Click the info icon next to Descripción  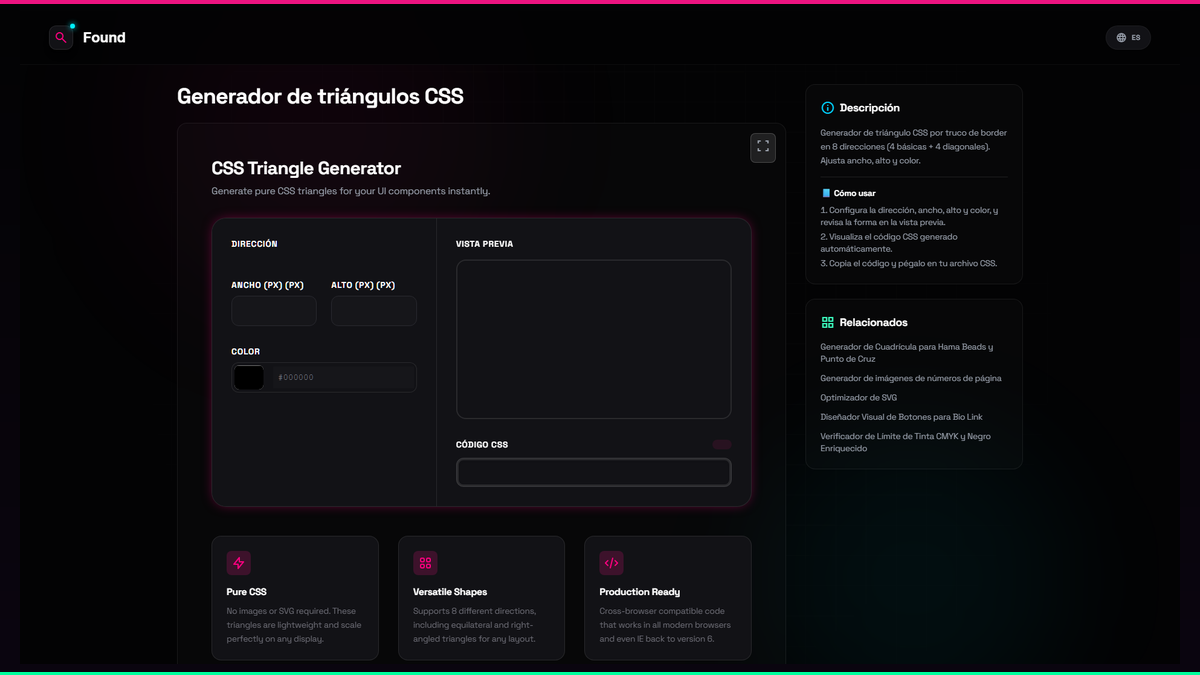[x=827, y=108]
